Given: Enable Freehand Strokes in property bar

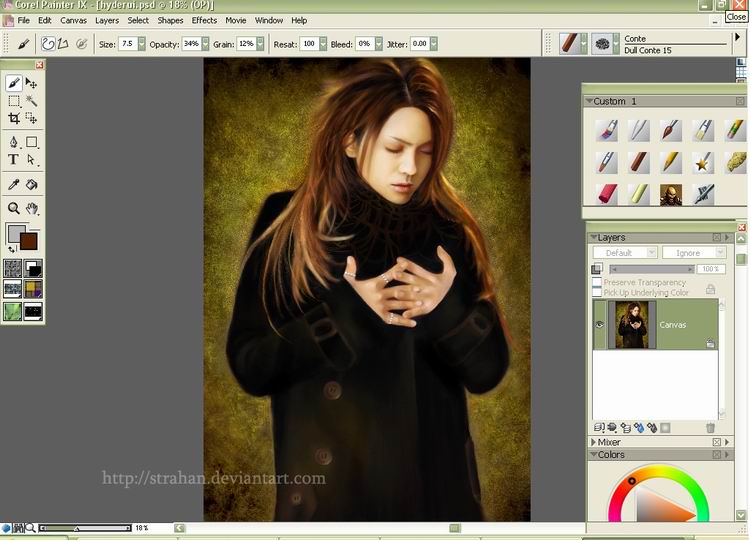Looking at the screenshot, I should click(x=48, y=44).
